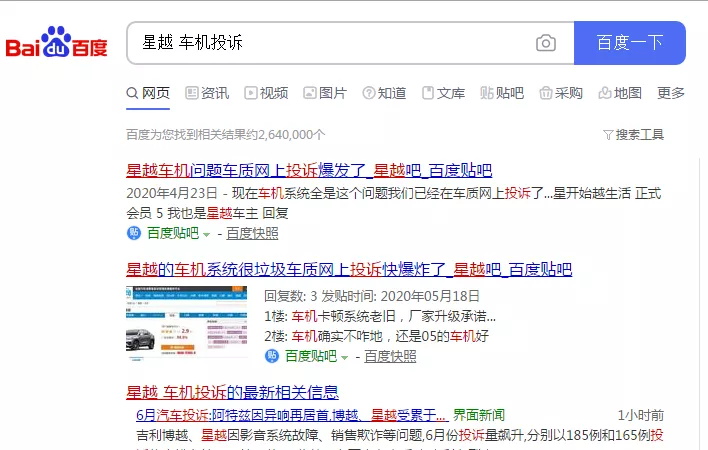Click the 2楼: 车机确实不咋地 snippet
708x450 pixels.
click(377, 336)
